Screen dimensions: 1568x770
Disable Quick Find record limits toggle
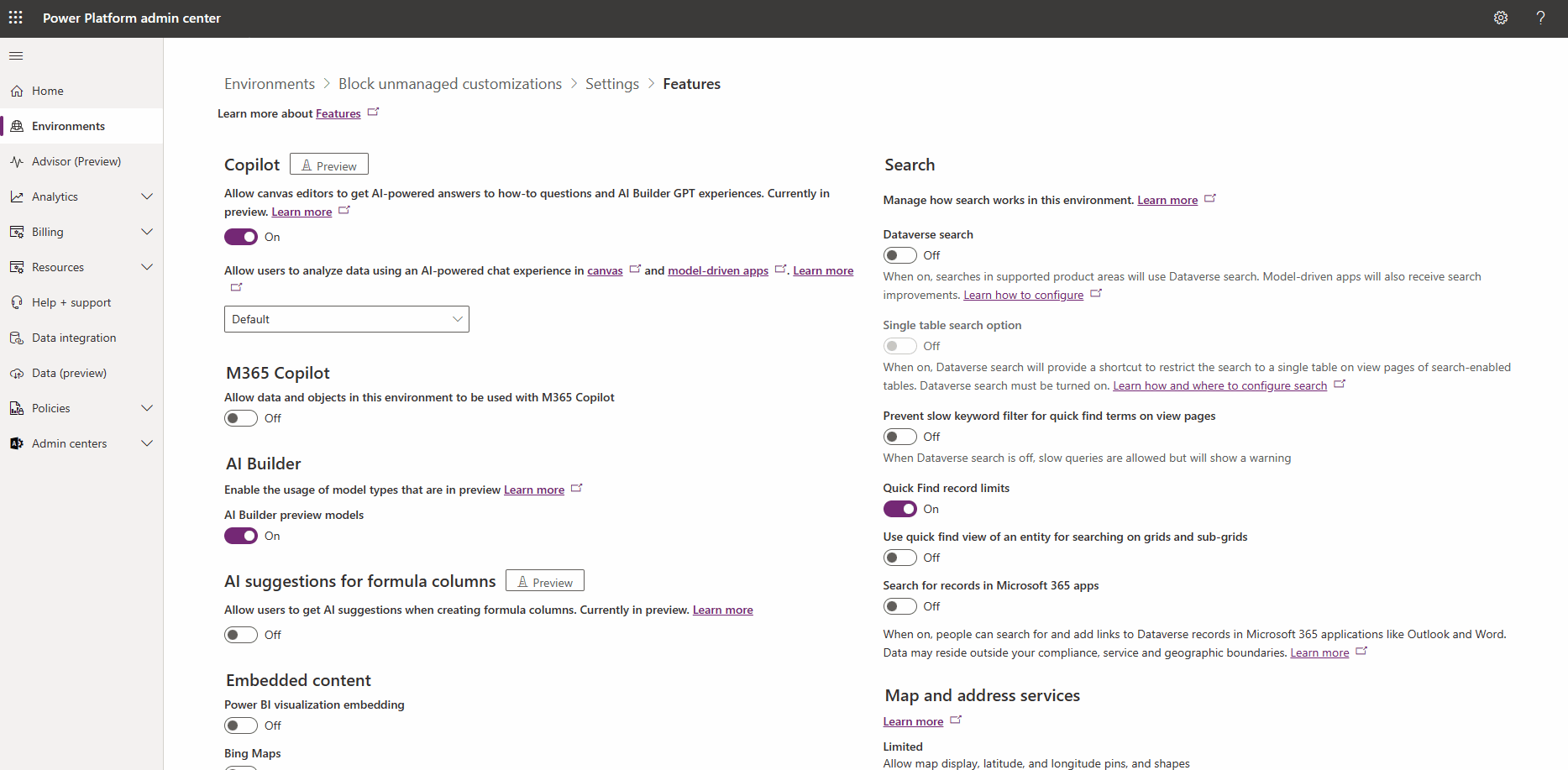(899, 509)
